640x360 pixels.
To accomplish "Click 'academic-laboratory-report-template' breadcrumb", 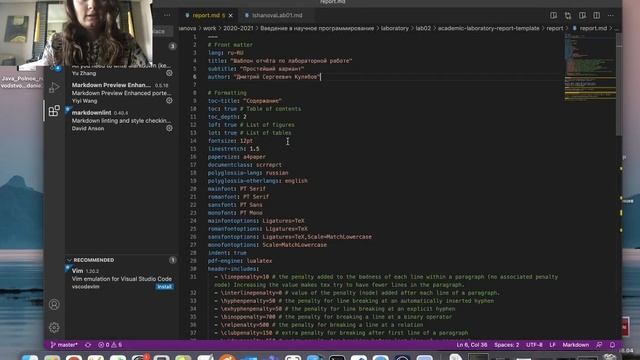I will coord(489,29).
